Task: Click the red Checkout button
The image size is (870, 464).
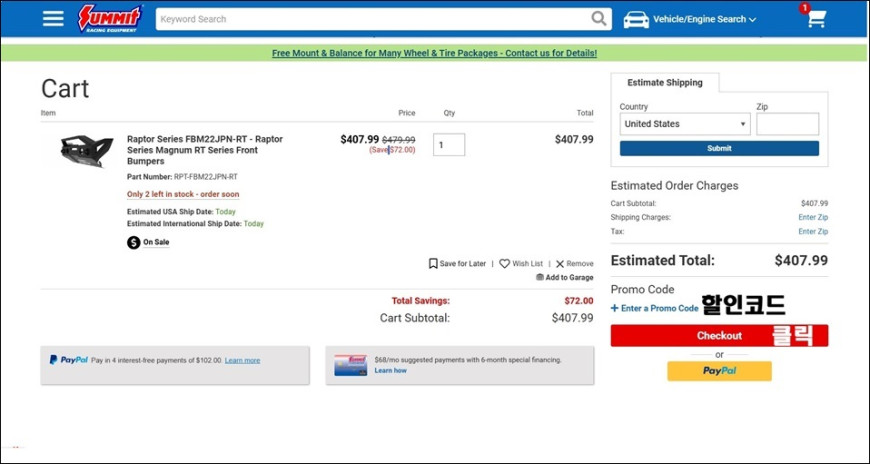Action: pos(719,335)
